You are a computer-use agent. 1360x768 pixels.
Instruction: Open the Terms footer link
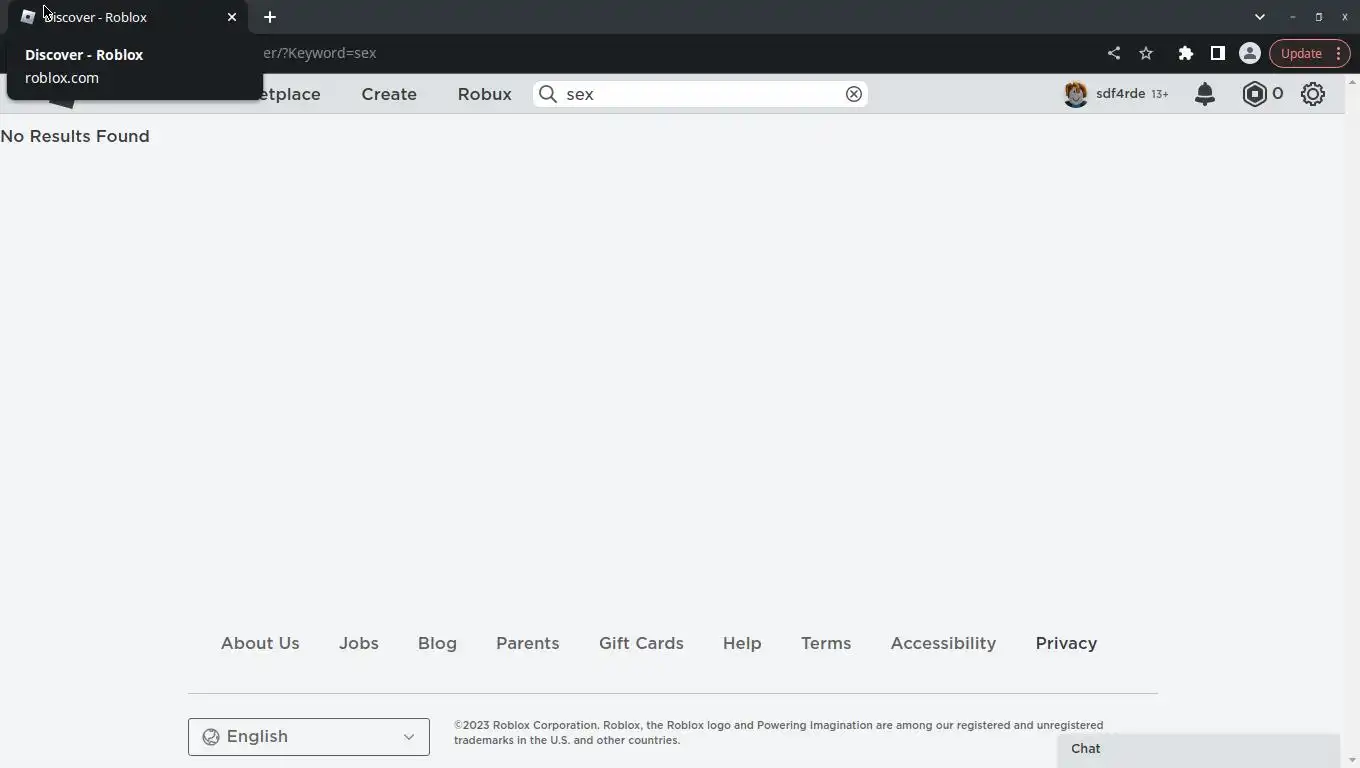pos(826,643)
